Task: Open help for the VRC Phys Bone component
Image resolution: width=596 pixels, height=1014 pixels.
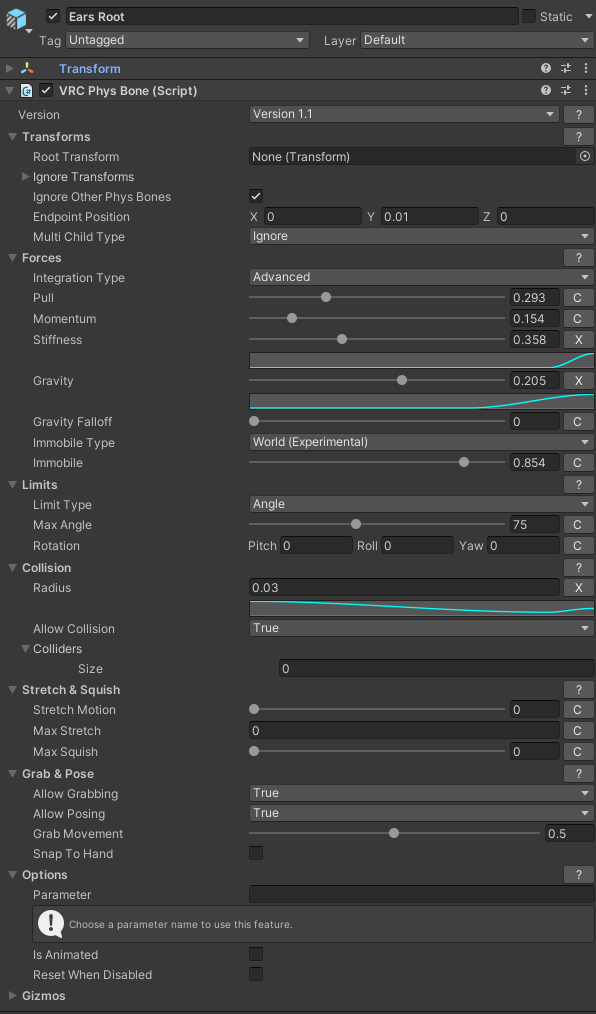Action: coord(546,91)
